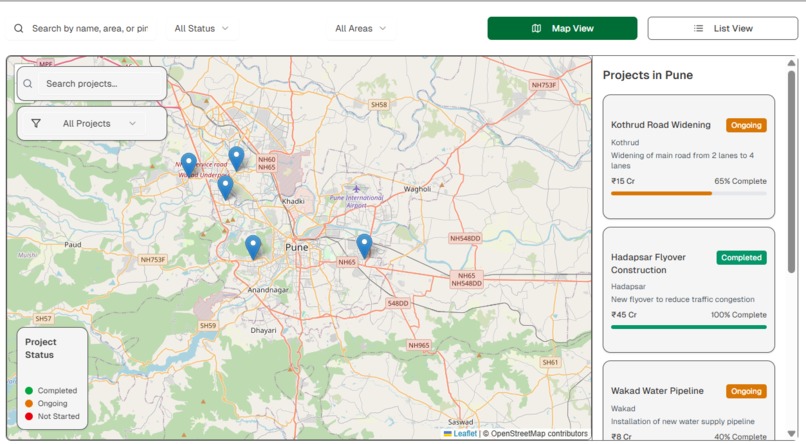Open the Hadapsar Flyover Construction card

tap(689, 290)
